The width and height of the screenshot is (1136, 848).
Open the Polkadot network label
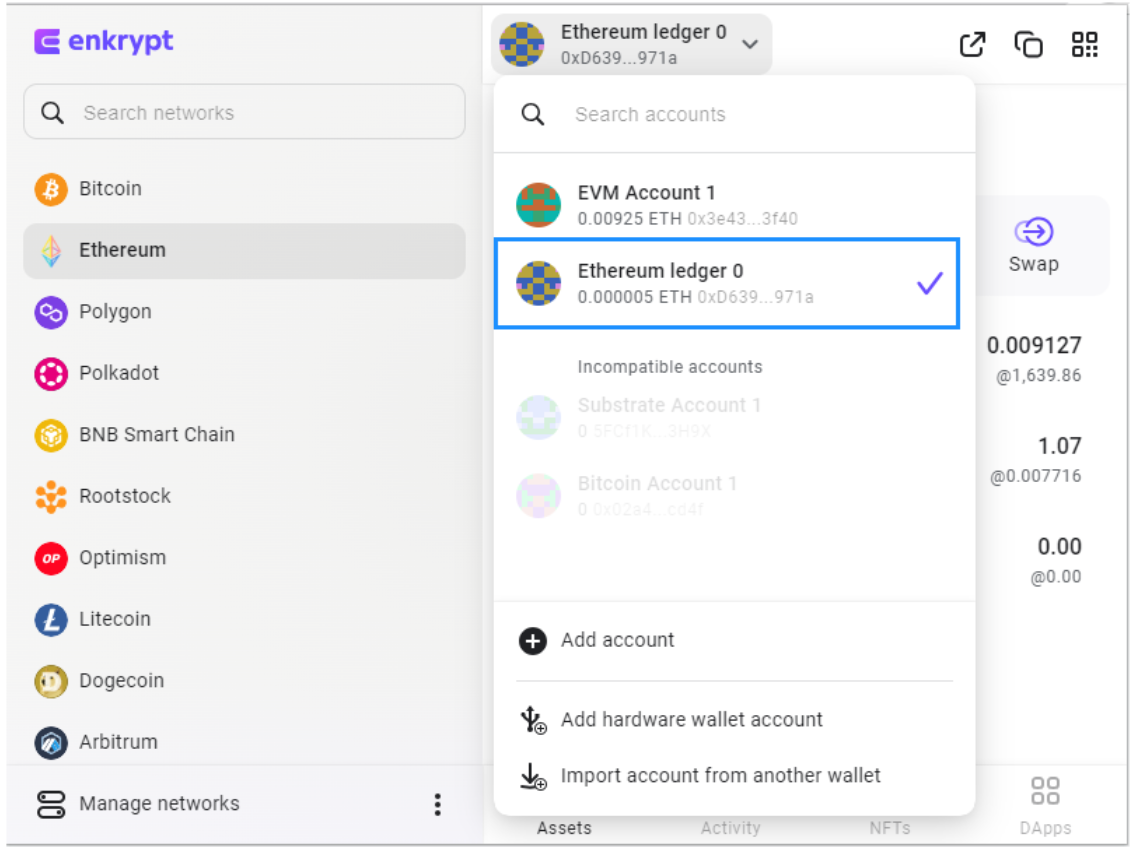pos(119,374)
